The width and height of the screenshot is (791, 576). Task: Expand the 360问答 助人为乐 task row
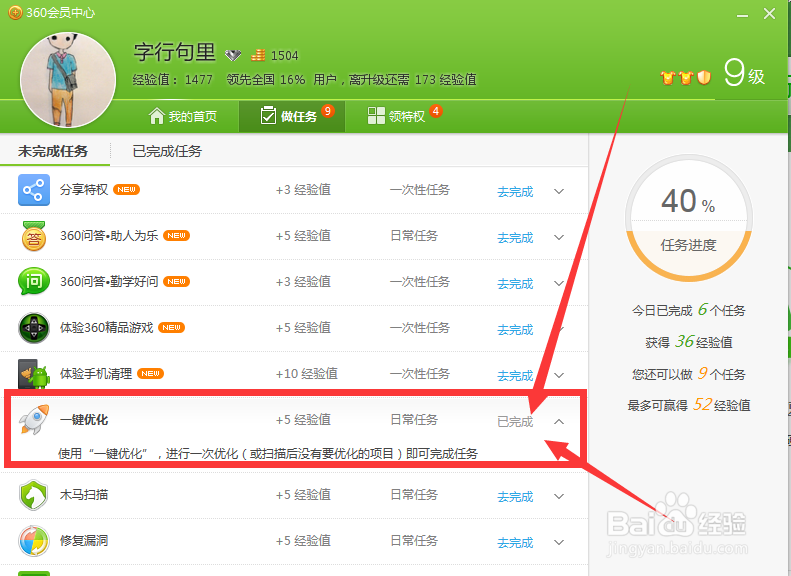coord(559,238)
